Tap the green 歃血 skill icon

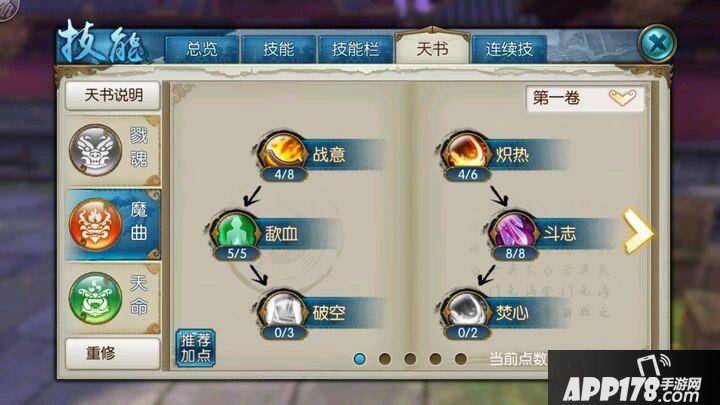tap(236, 231)
